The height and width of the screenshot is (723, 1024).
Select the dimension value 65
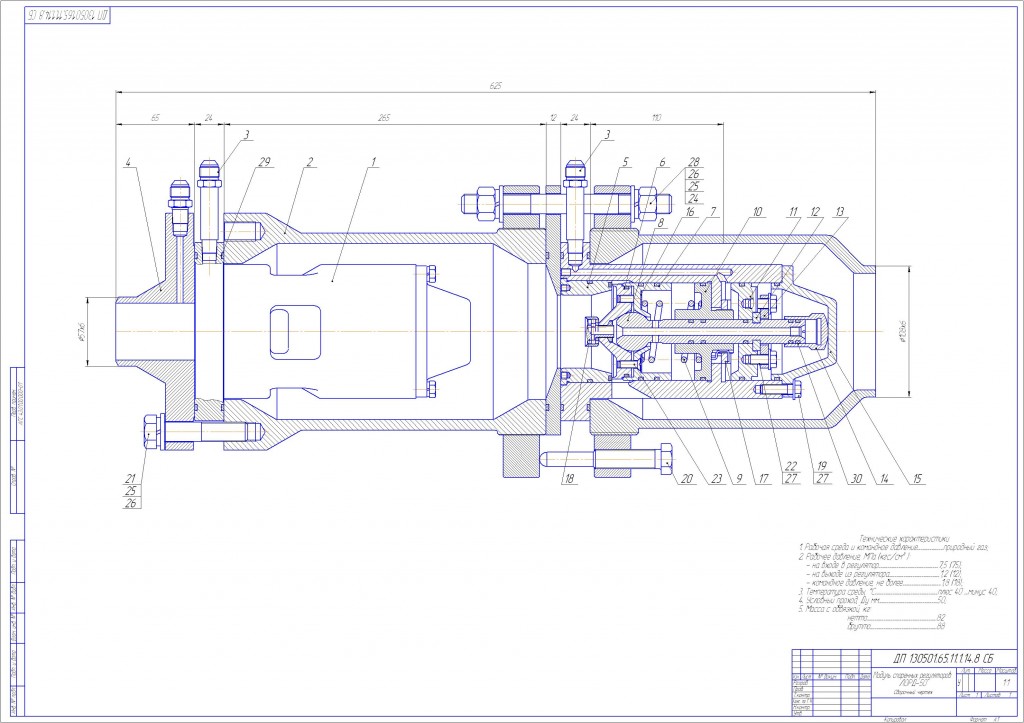[155, 118]
